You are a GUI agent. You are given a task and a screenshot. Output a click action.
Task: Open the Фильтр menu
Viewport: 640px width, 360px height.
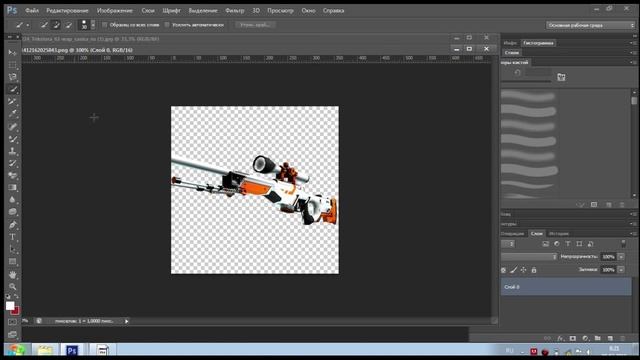tap(235, 11)
